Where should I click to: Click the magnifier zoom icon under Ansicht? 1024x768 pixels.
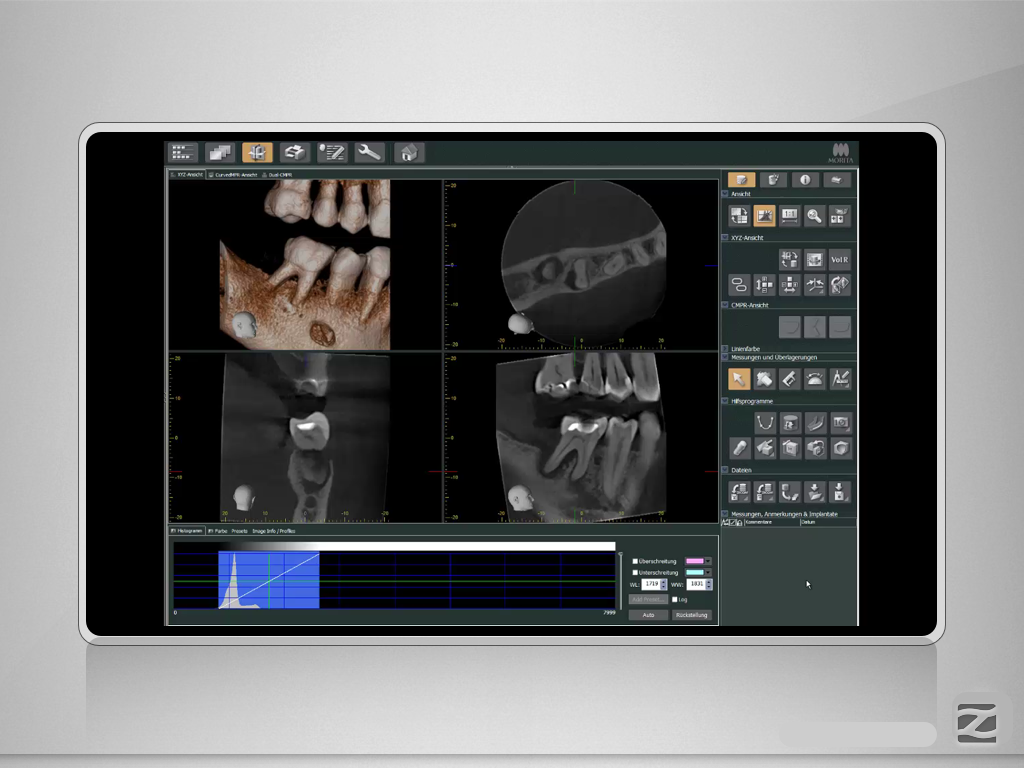pyautogui.click(x=815, y=215)
